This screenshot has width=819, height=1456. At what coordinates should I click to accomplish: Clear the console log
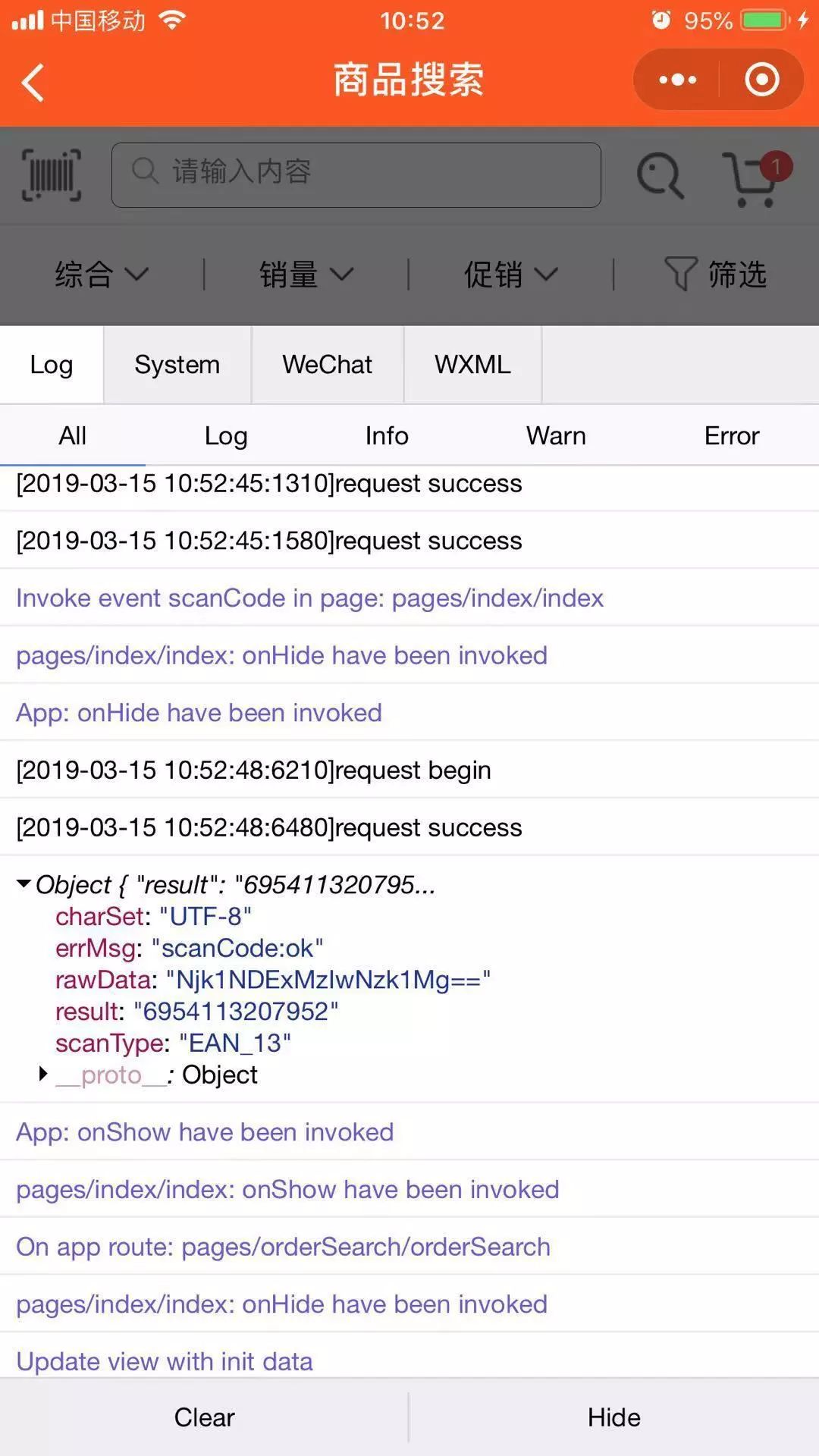[204, 1417]
